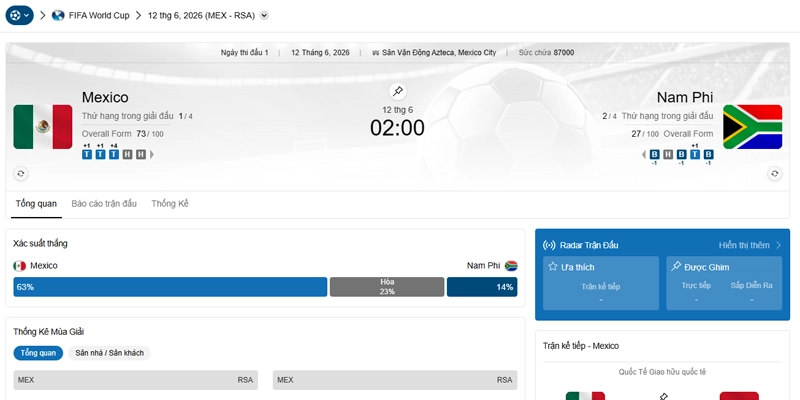Switch to Tổng quan tab
The width and height of the screenshot is (800, 400).
(x=36, y=204)
